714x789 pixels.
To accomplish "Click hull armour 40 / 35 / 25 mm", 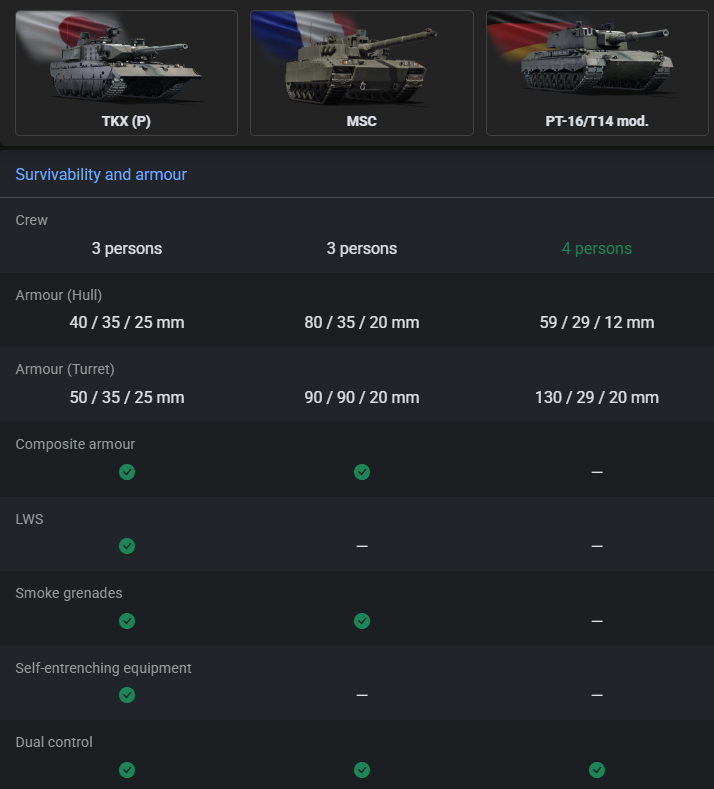I will click(127, 323).
